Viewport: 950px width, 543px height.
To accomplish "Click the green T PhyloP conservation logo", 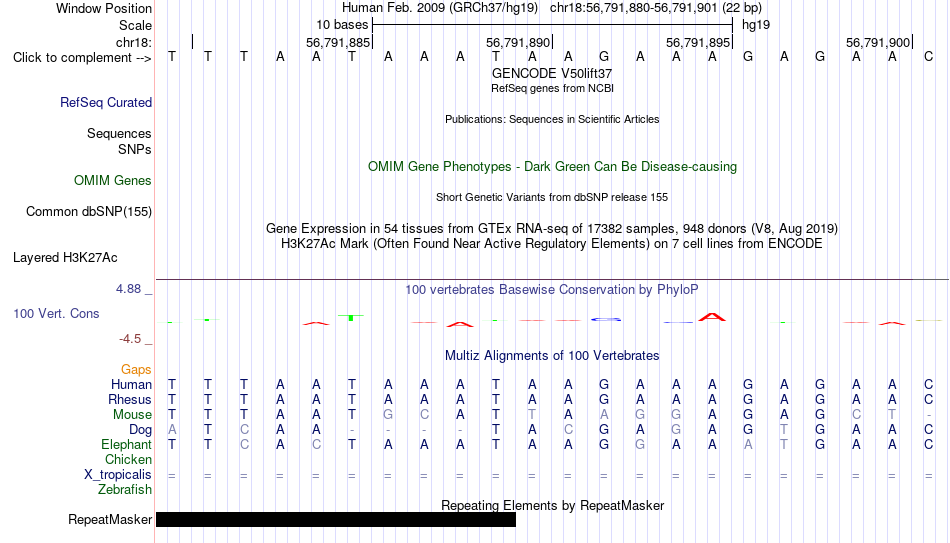I will (x=351, y=317).
